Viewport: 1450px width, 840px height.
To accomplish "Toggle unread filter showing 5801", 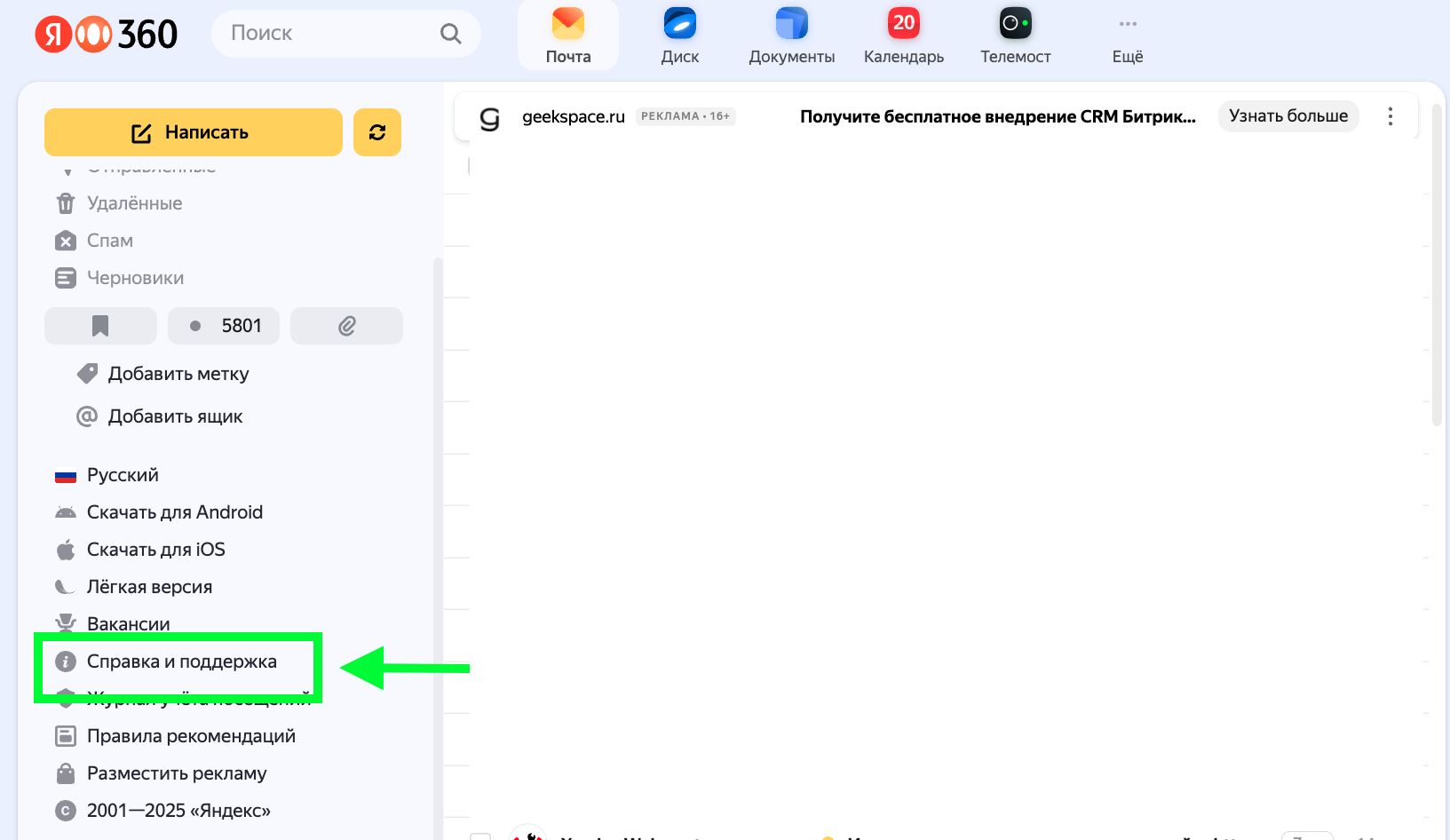I will pyautogui.click(x=224, y=326).
